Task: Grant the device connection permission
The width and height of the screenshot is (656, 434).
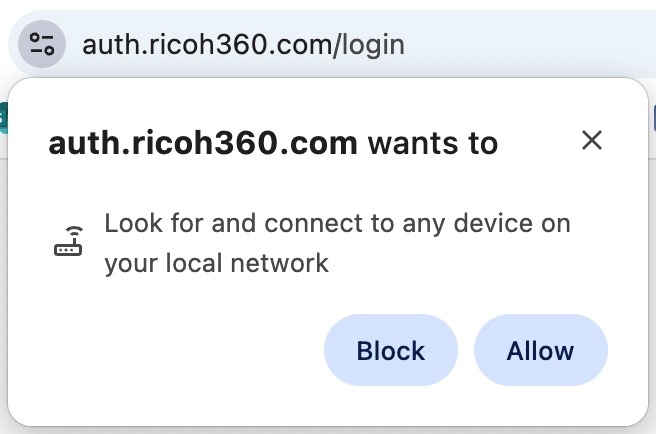Action: [x=540, y=351]
